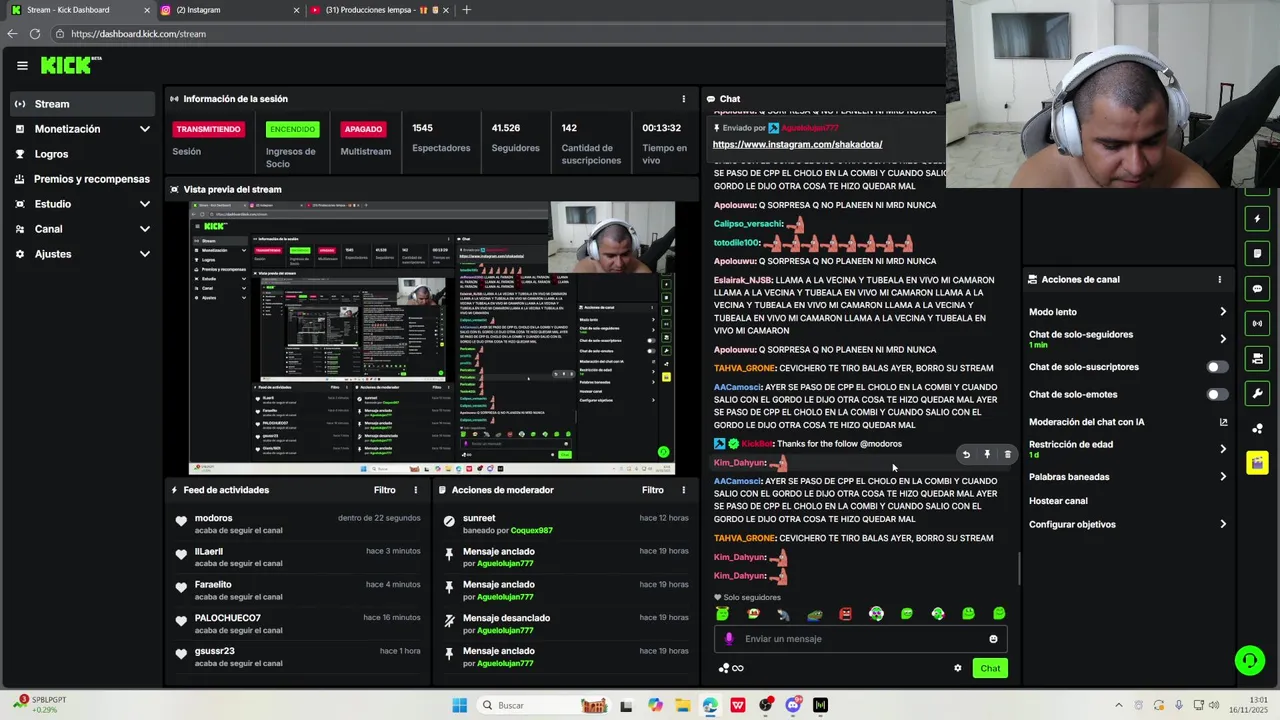This screenshot has width=1280, height=720.
Task: Click the stream preview thumbnail
Action: tap(432, 338)
